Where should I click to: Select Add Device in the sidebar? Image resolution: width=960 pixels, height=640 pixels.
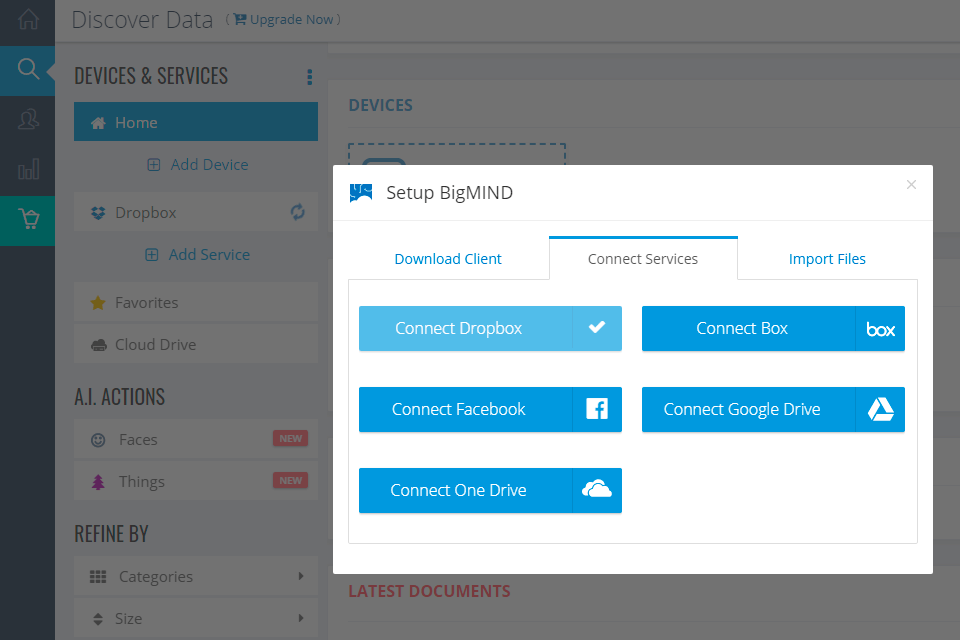click(x=197, y=164)
